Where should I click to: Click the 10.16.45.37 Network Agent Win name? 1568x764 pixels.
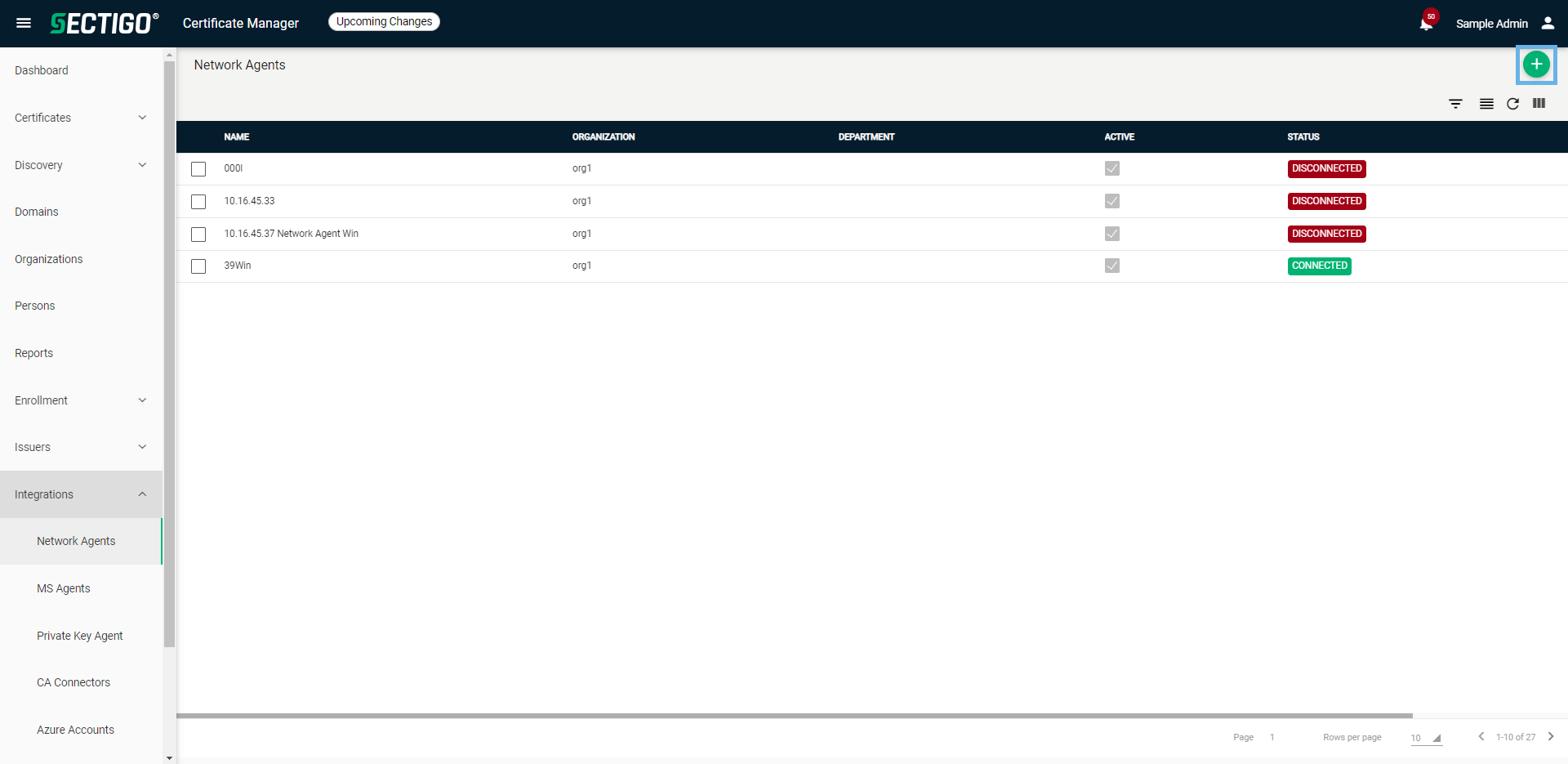(x=292, y=234)
